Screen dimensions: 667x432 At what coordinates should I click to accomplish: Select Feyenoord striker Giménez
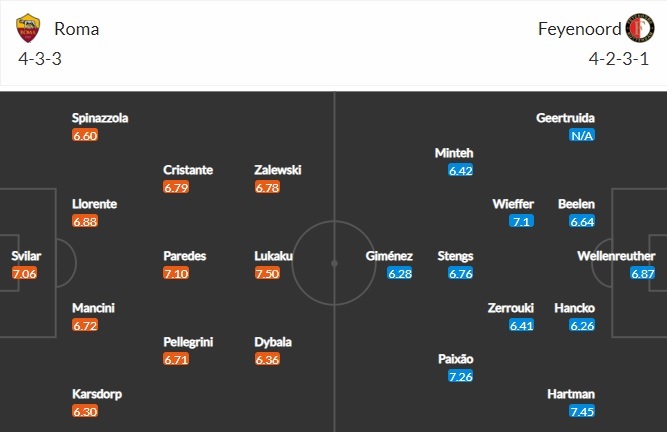388,256
